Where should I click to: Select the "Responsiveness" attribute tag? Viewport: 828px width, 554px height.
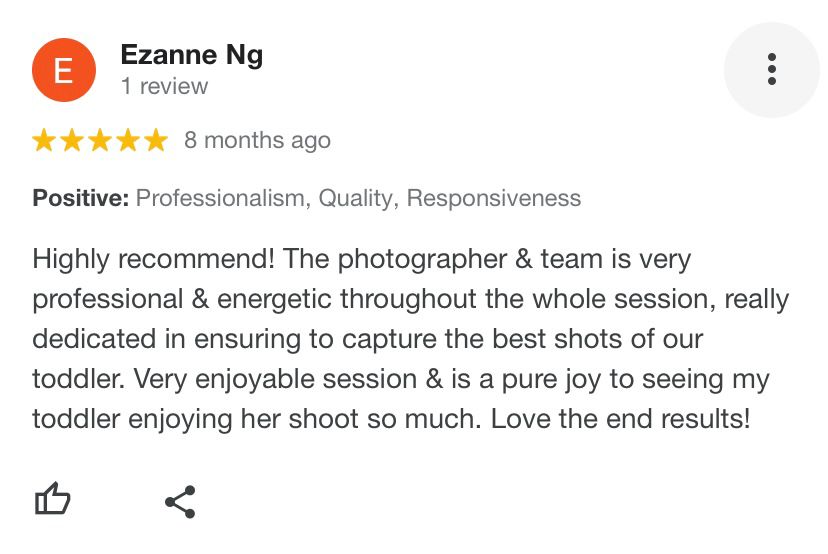click(x=494, y=199)
